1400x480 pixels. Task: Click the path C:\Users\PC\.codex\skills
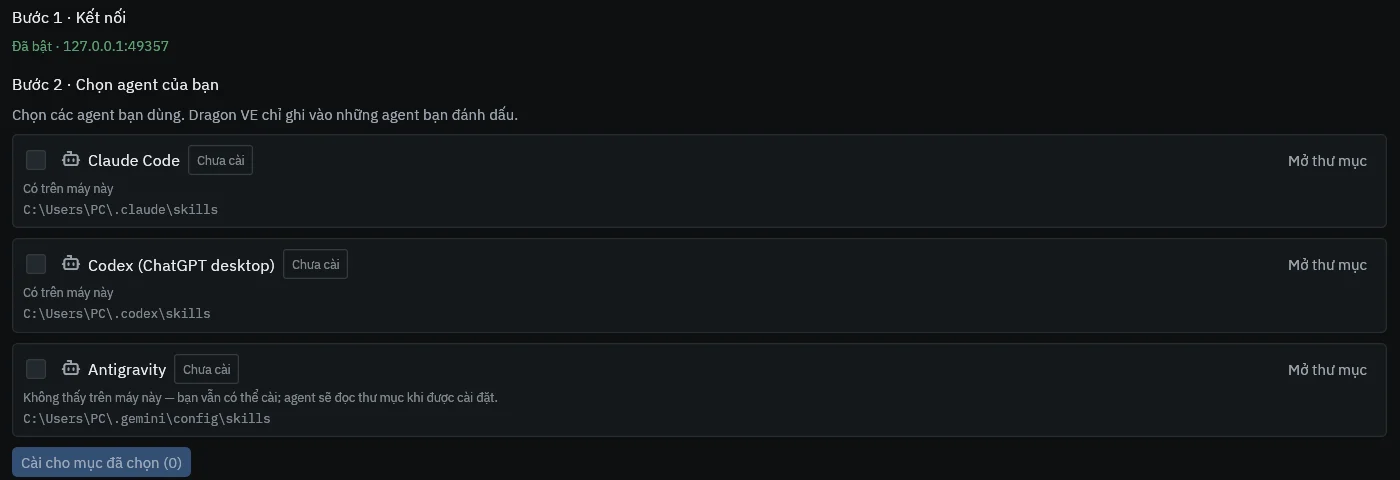[x=117, y=314]
